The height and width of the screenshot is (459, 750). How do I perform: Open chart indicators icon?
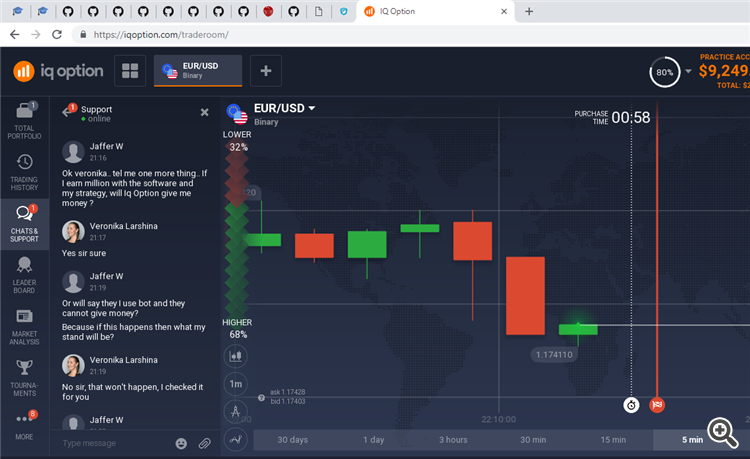point(236,439)
